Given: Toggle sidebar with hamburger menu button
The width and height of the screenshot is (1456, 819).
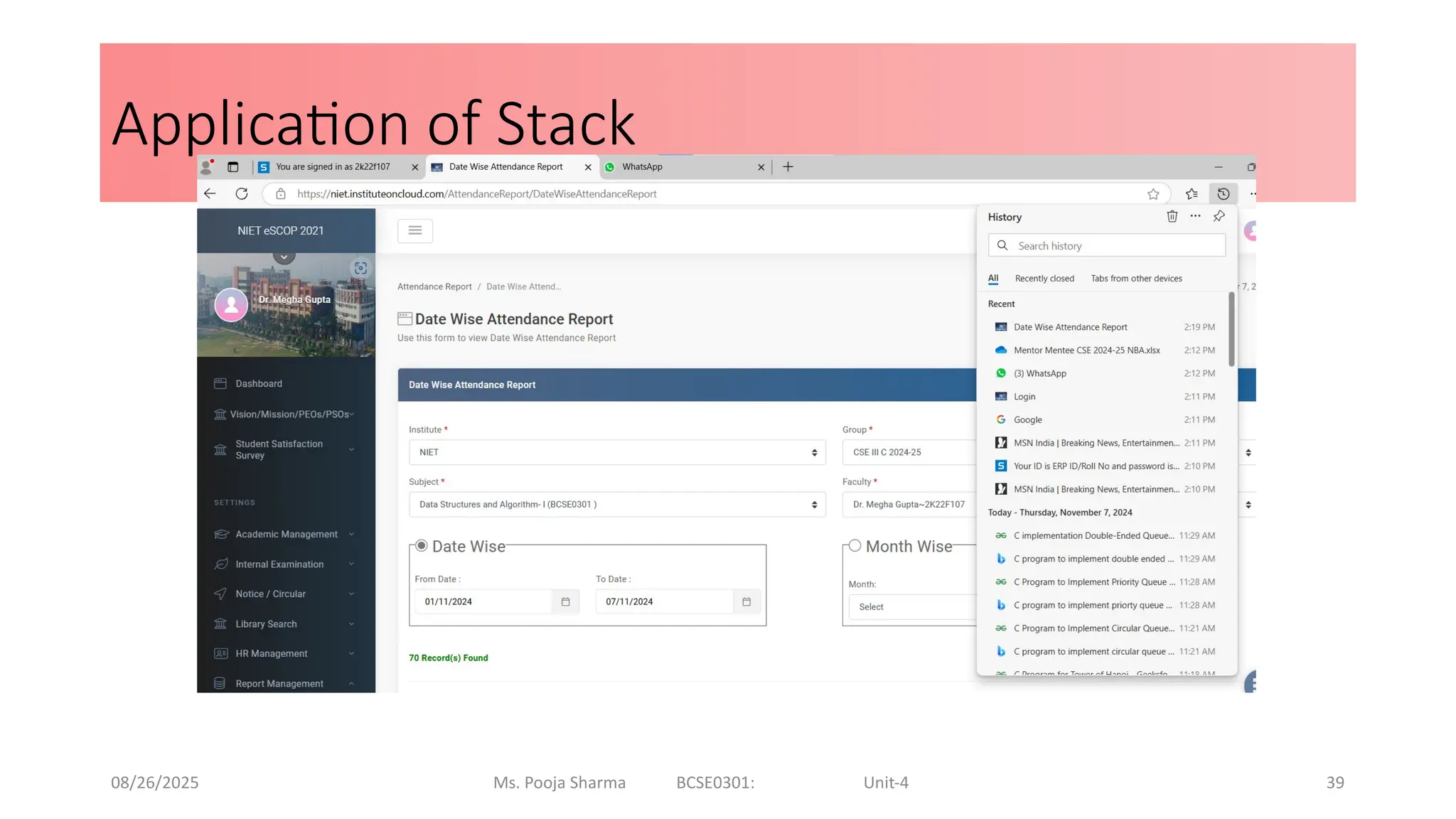Looking at the screenshot, I should point(415,230).
